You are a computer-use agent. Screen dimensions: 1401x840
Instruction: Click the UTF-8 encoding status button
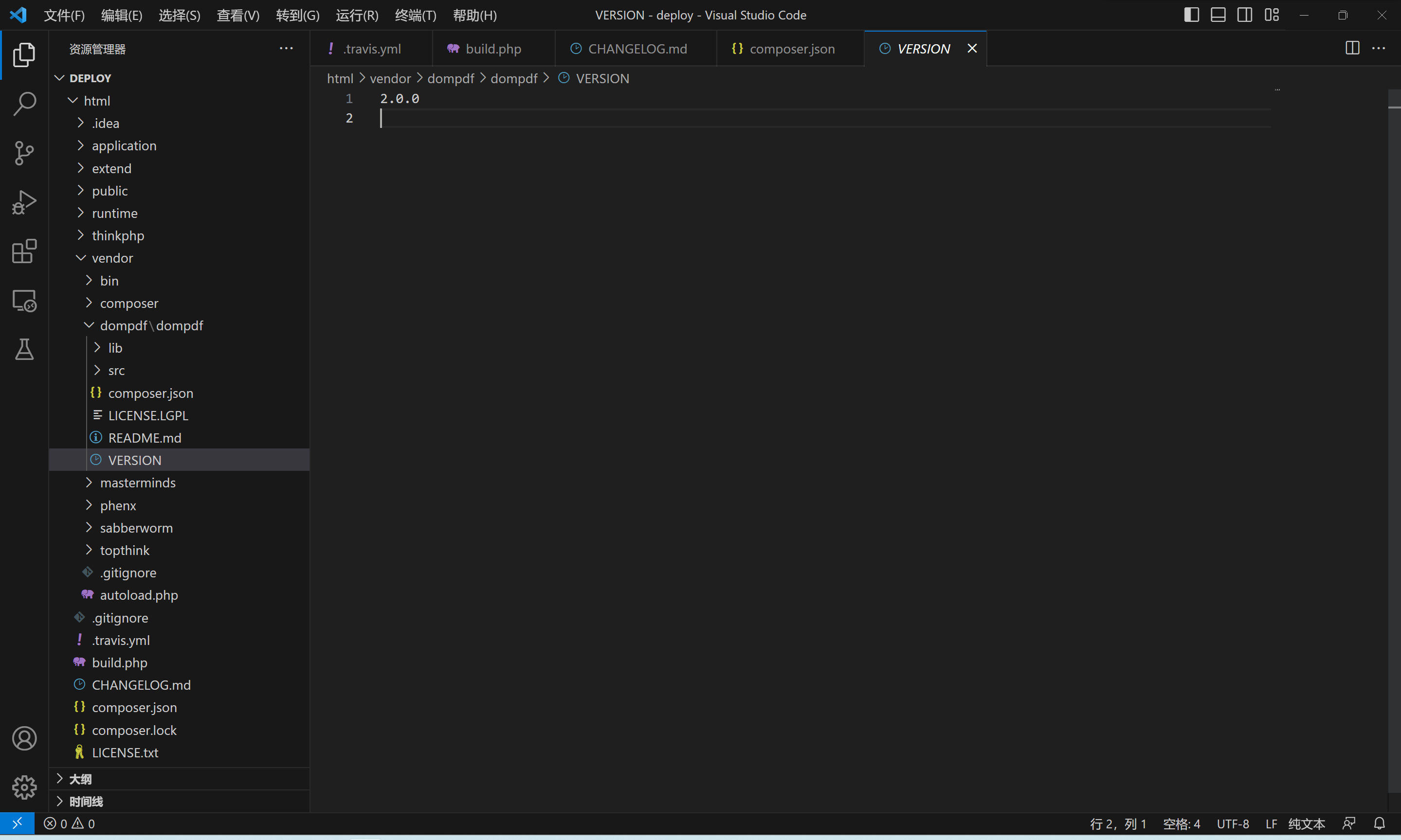coord(1233,823)
